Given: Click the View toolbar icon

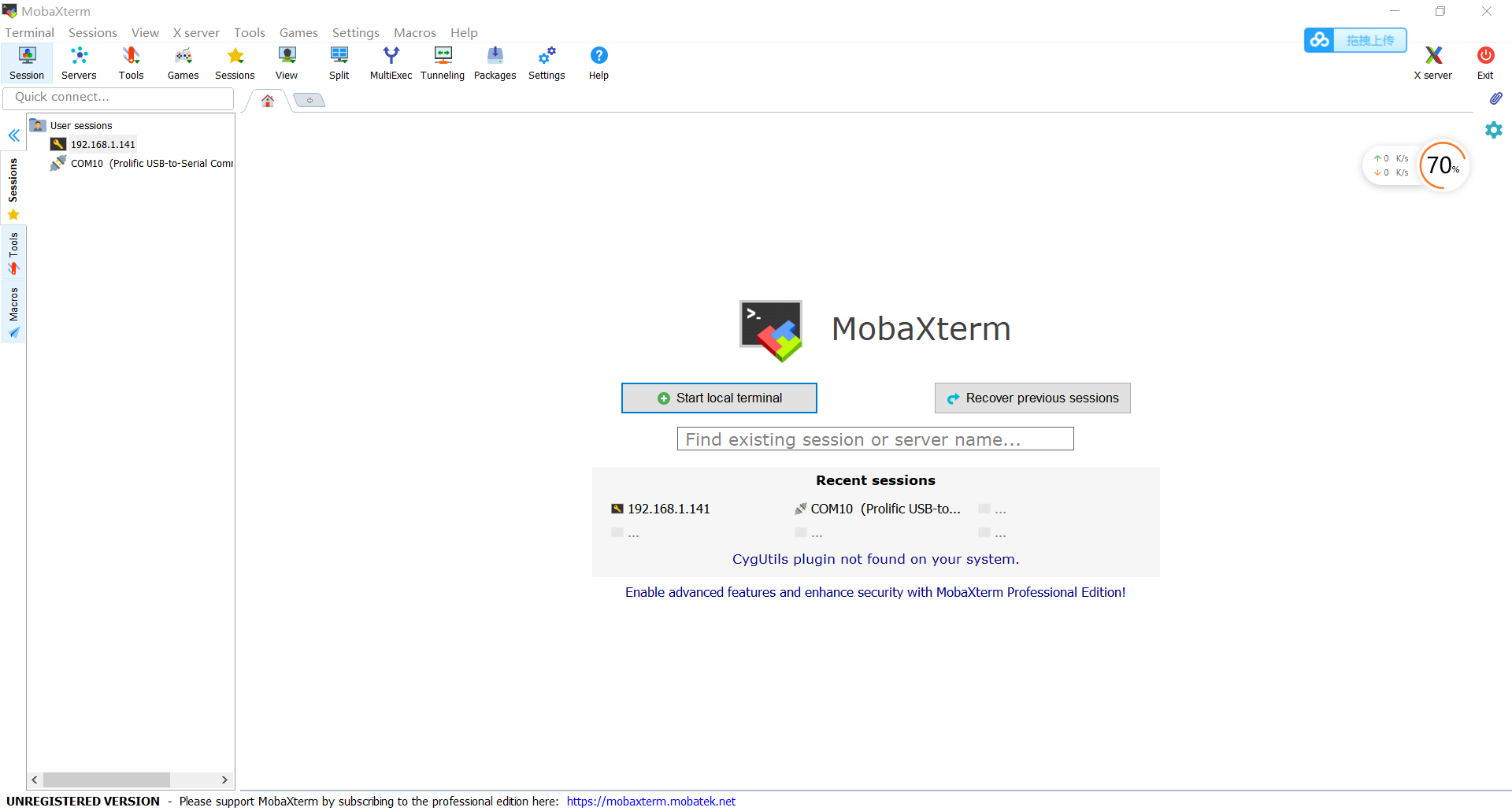Looking at the screenshot, I should tap(287, 63).
